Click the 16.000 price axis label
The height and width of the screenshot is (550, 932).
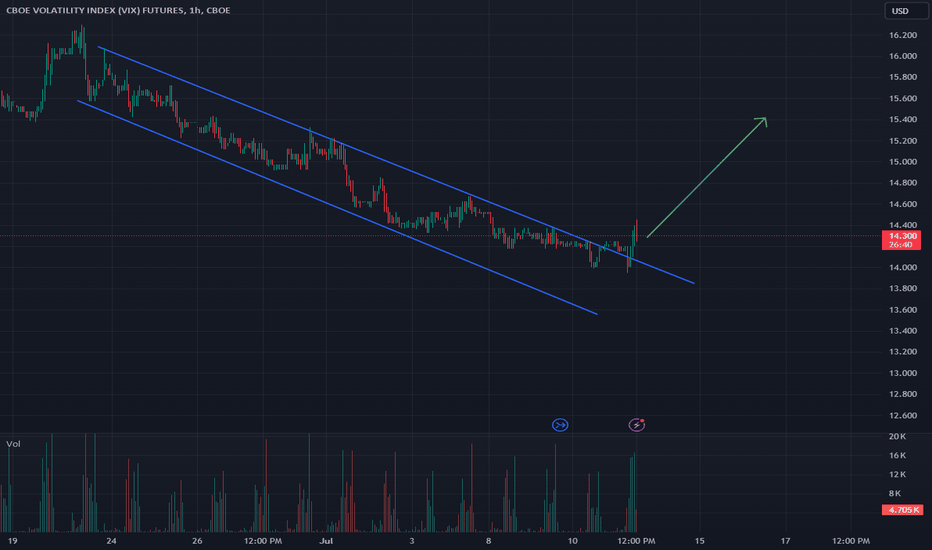tap(902, 56)
